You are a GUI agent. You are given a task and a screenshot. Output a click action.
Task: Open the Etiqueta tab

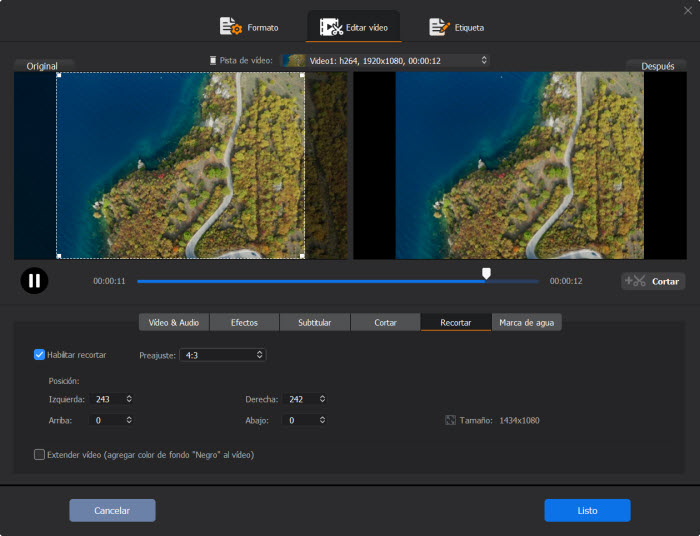click(x=456, y=27)
